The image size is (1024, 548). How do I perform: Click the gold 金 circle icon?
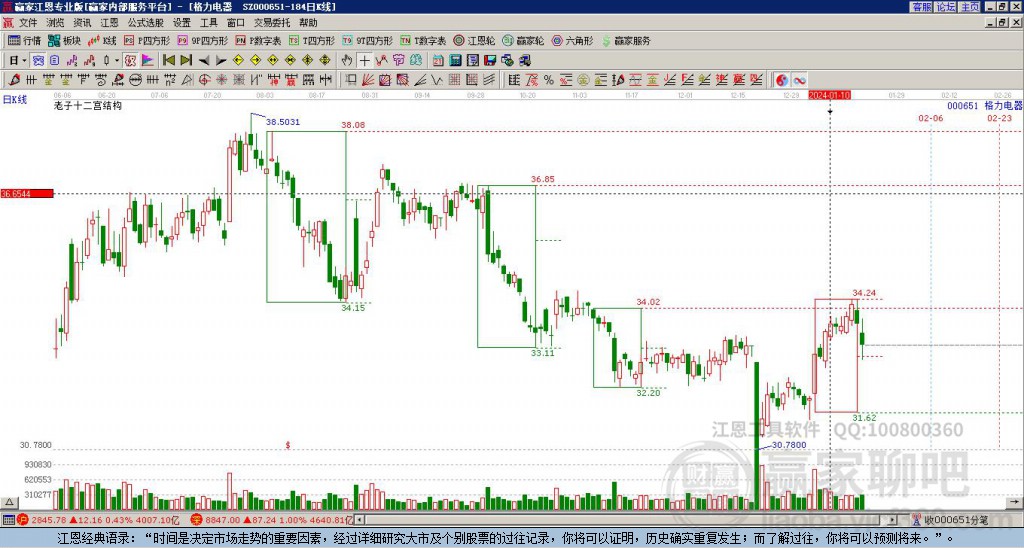(583, 80)
